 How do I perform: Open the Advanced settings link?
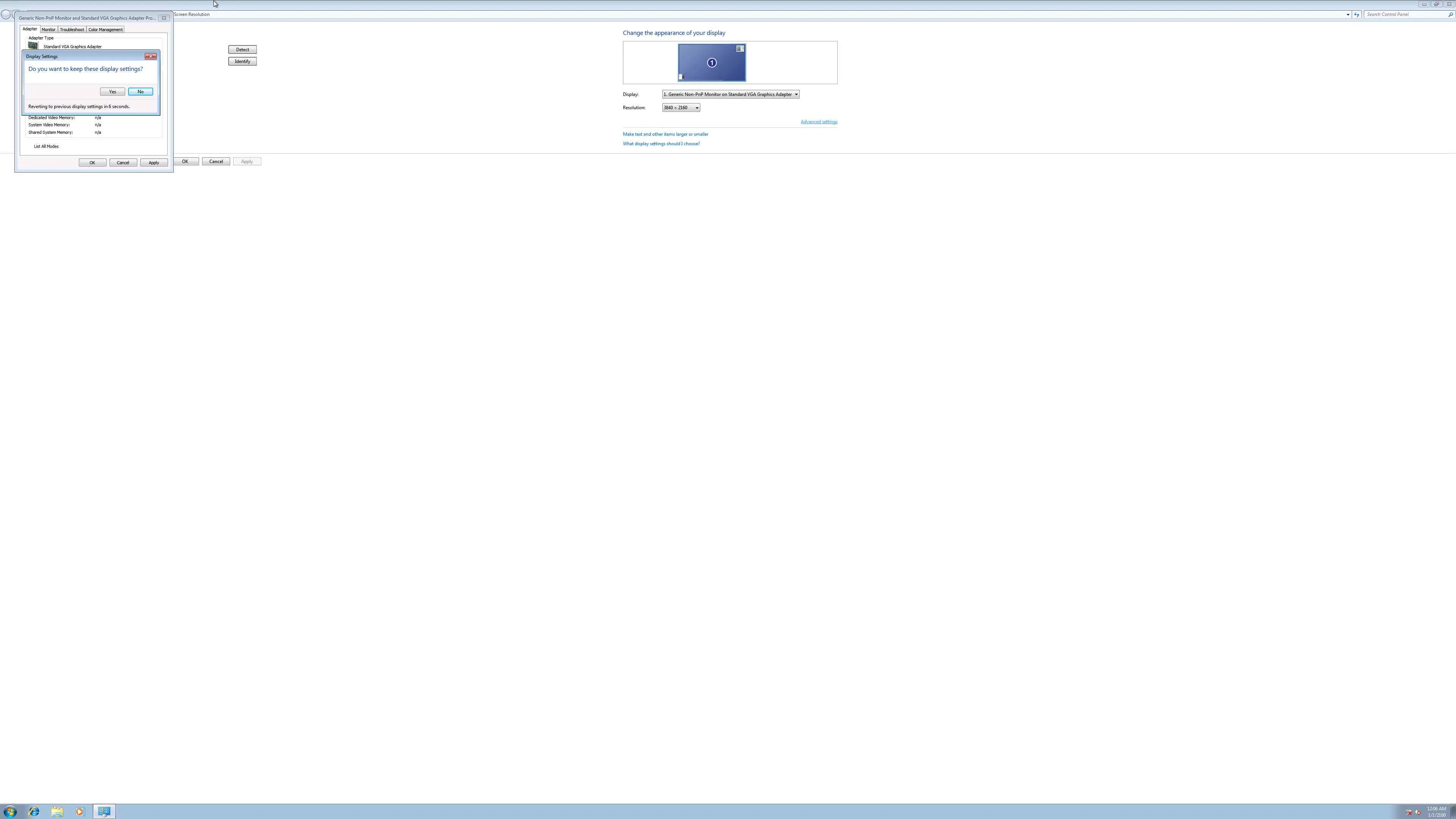click(819, 122)
